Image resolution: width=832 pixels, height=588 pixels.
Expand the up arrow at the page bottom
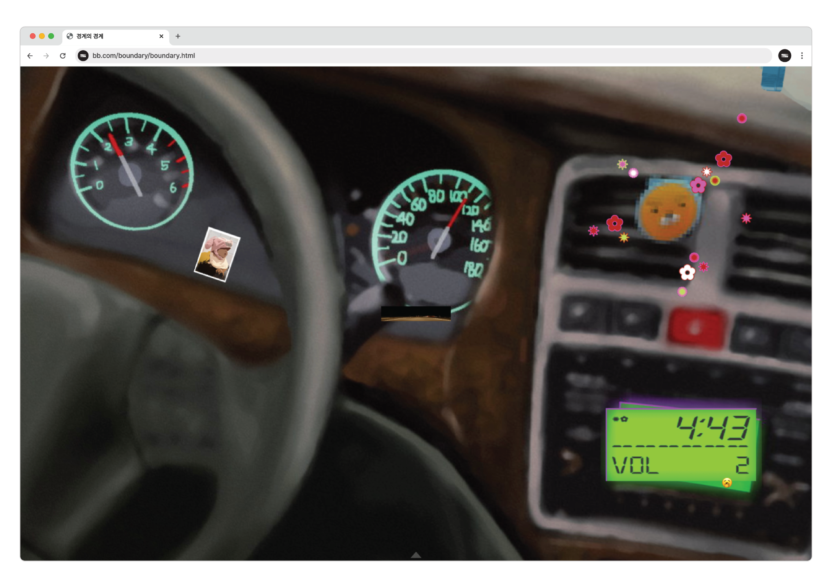pos(416,554)
